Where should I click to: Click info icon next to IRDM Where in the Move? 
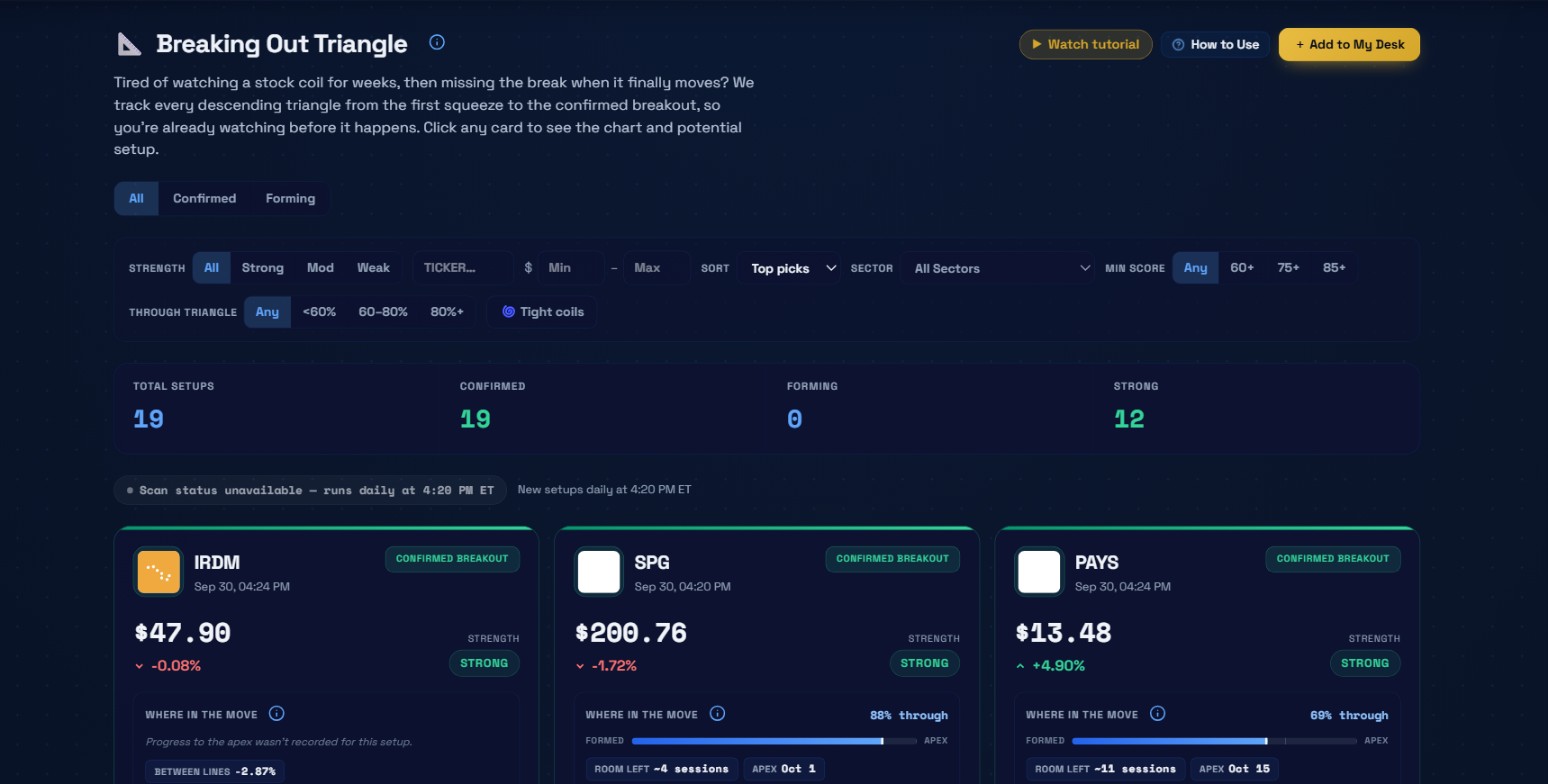pyautogui.click(x=277, y=714)
